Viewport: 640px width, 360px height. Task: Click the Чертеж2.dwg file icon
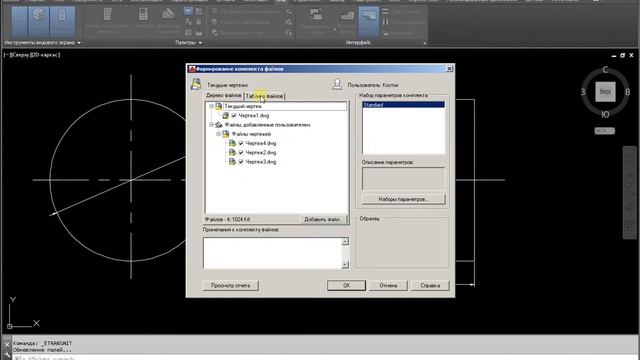[232, 152]
